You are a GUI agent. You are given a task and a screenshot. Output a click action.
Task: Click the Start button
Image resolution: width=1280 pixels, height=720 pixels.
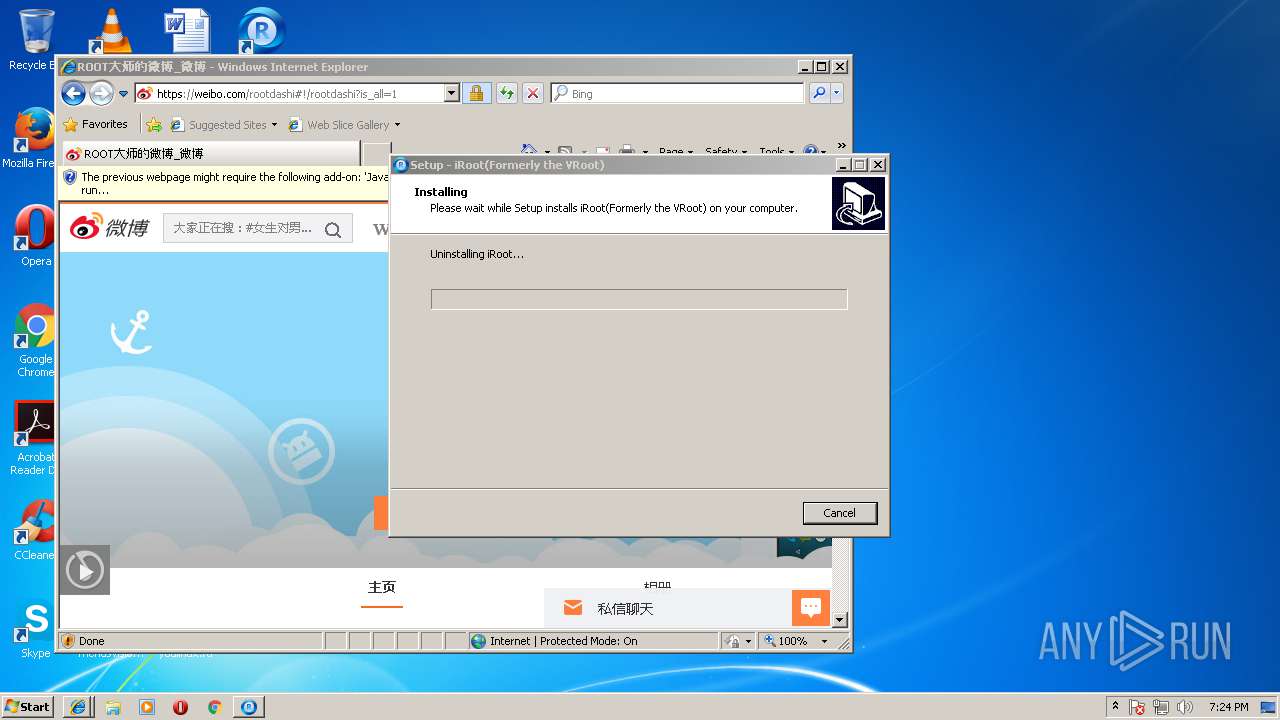tap(28, 706)
